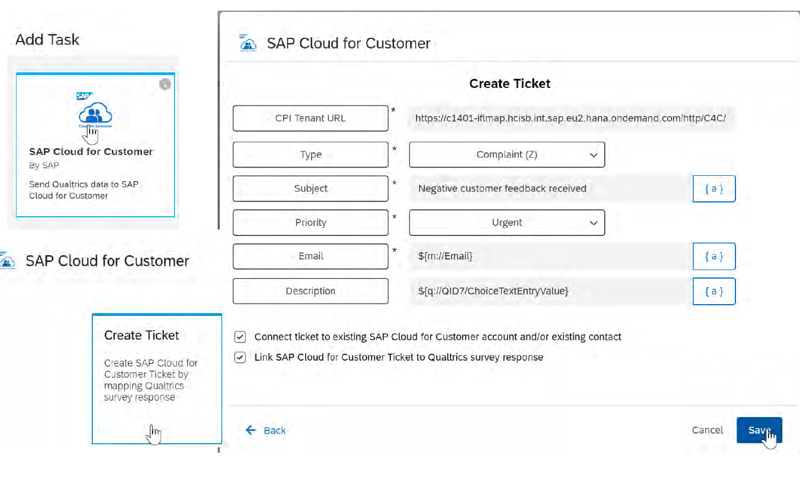Open the Priority dropdown showing Urgent

[507, 222]
